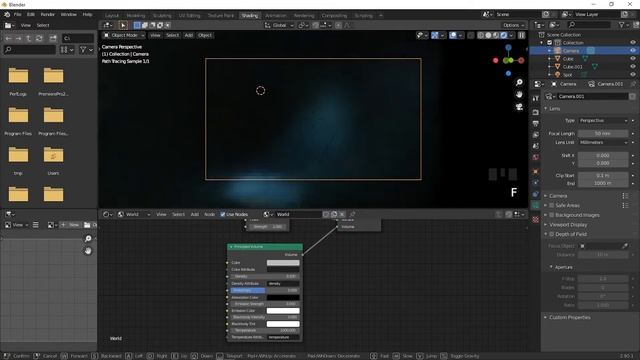
Task: Switch to Layout workspace tab
Action: 111,16
